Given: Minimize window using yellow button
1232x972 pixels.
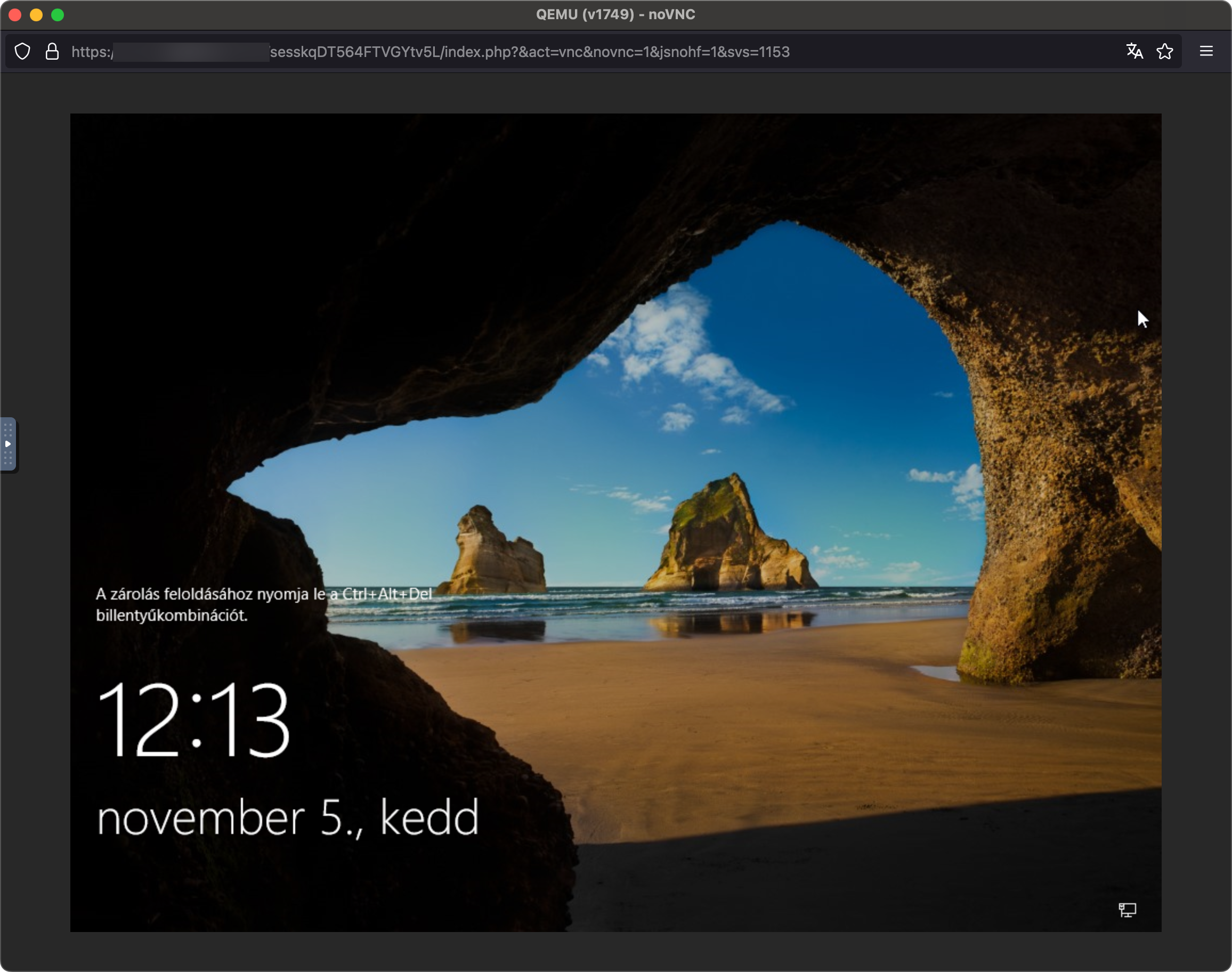Looking at the screenshot, I should (x=36, y=15).
